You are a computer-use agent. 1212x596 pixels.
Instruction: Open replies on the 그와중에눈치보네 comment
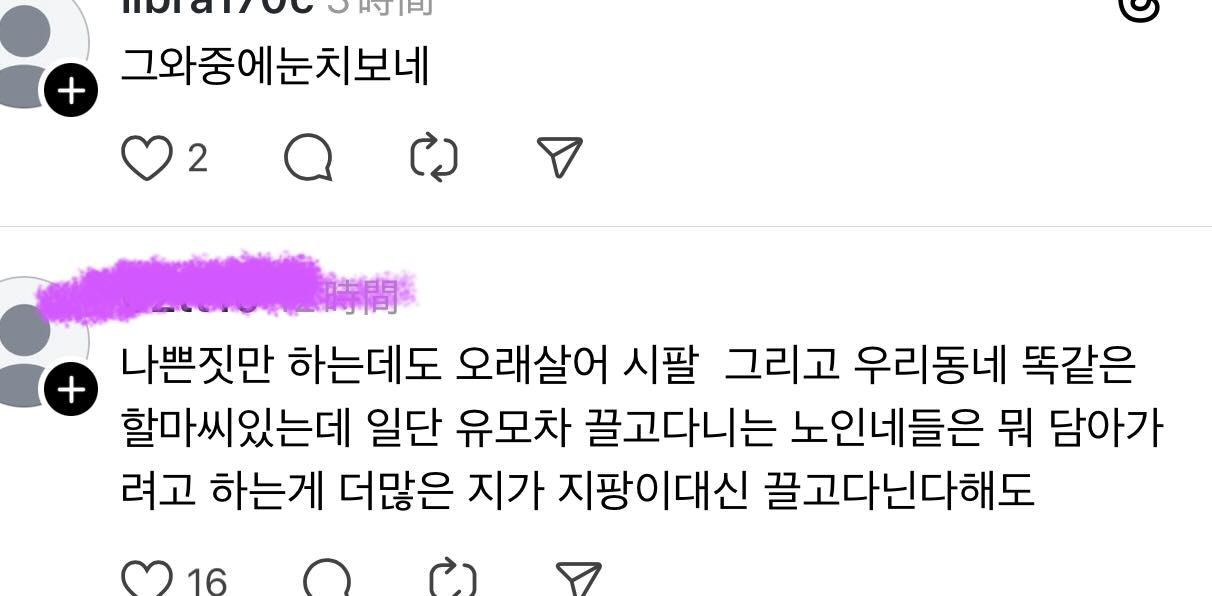[x=308, y=158]
